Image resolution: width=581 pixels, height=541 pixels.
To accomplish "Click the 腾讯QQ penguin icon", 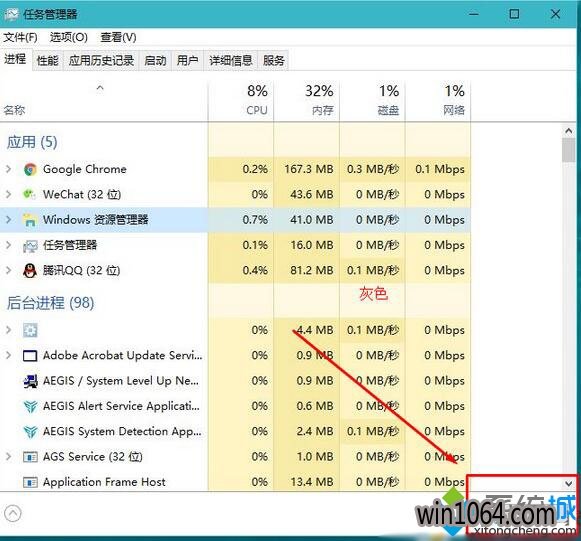I will click(x=30, y=270).
